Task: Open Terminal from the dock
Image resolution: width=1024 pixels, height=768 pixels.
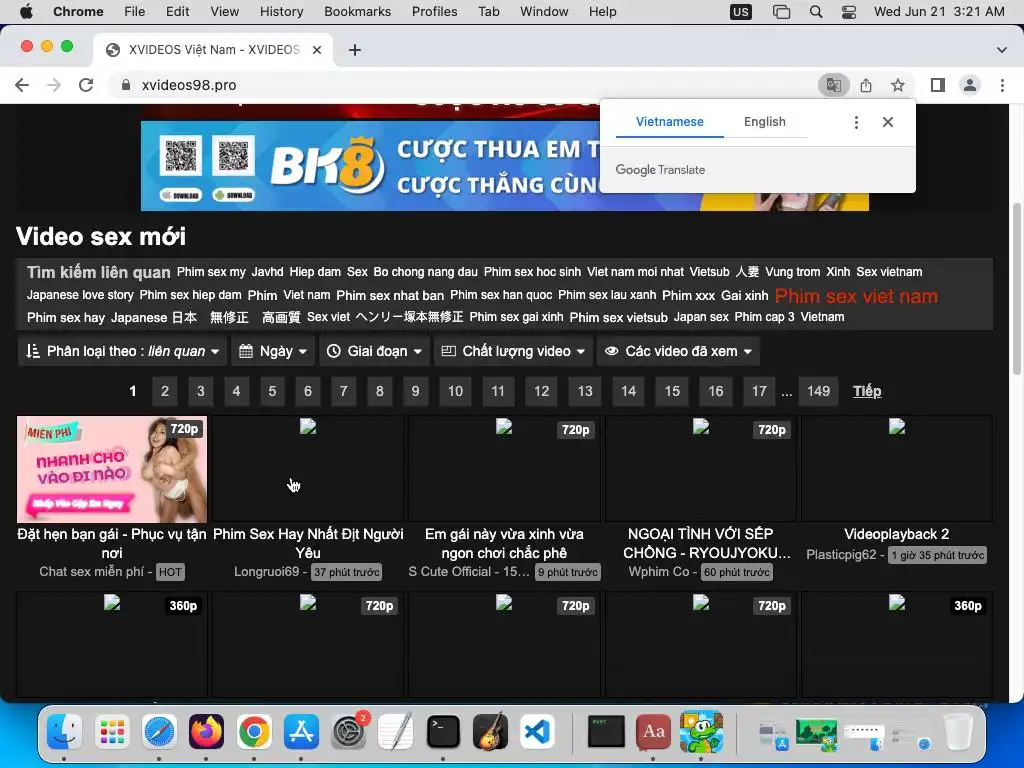Action: tap(443, 731)
